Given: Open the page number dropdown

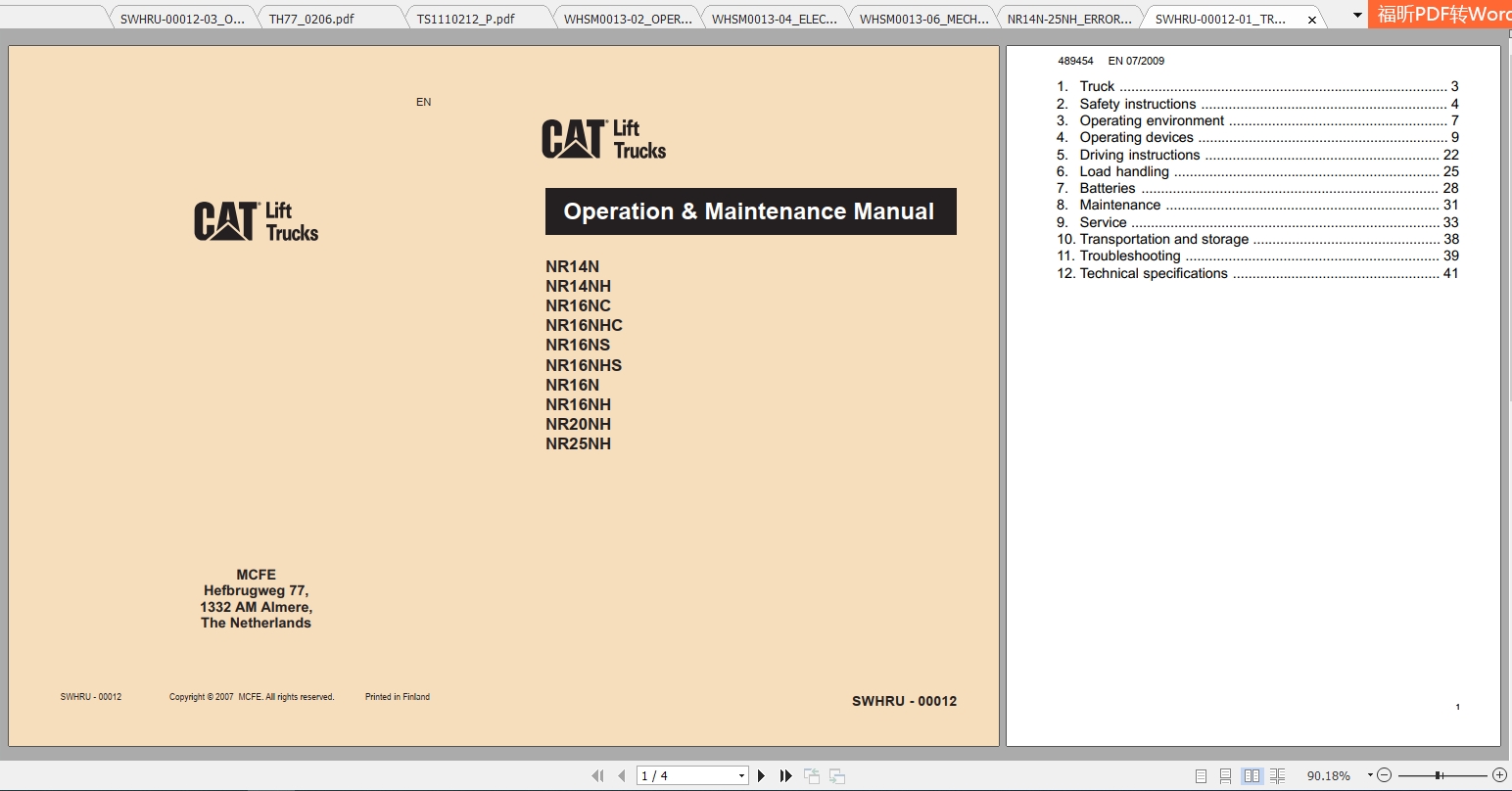Looking at the screenshot, I should 741,775.
